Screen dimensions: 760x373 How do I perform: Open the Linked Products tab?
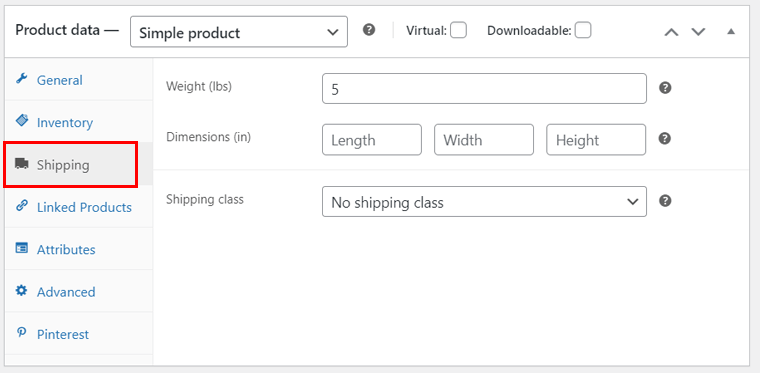(79, 207)
